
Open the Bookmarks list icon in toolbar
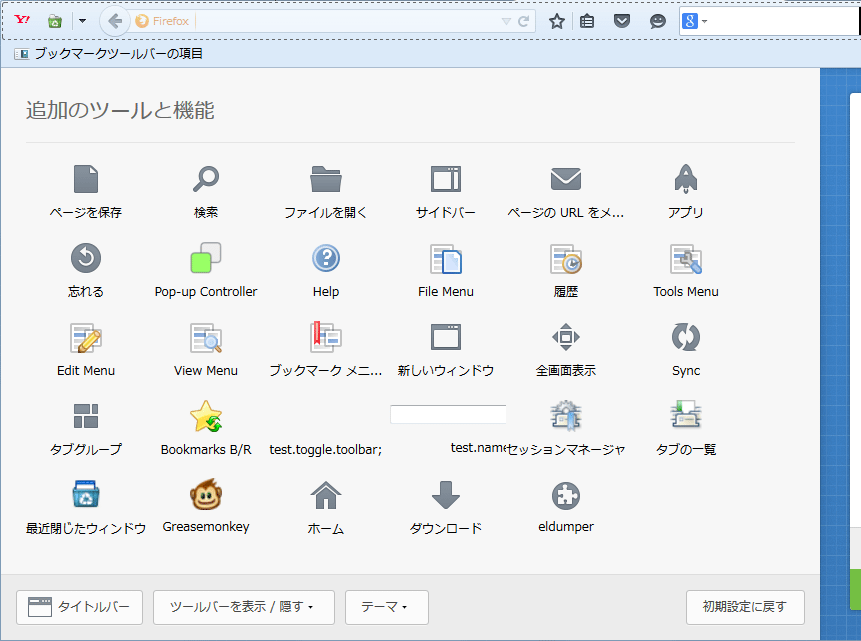(x=587, y=21)
